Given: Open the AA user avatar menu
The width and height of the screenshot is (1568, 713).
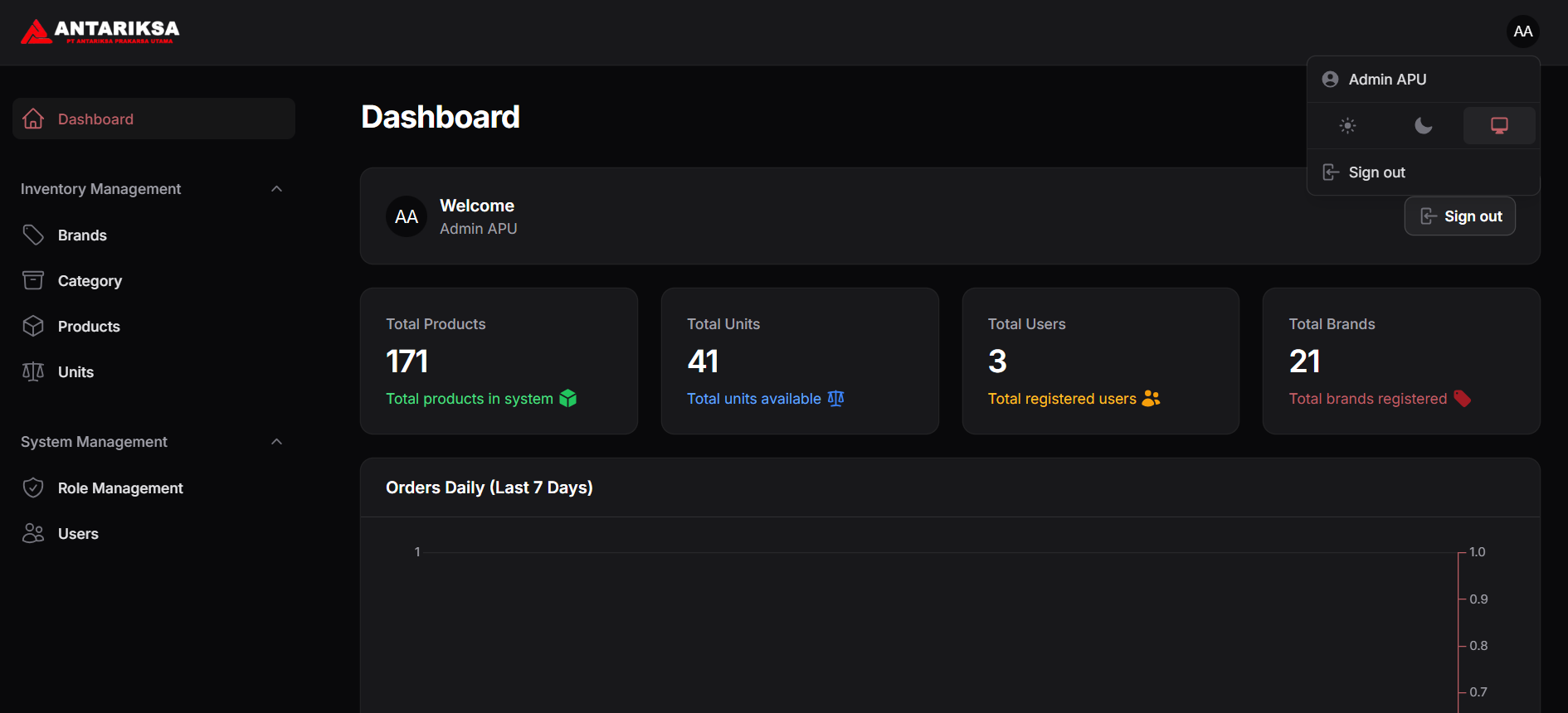Looking at the screenshot, I should pyautogui.click(x=1522, y=32).
